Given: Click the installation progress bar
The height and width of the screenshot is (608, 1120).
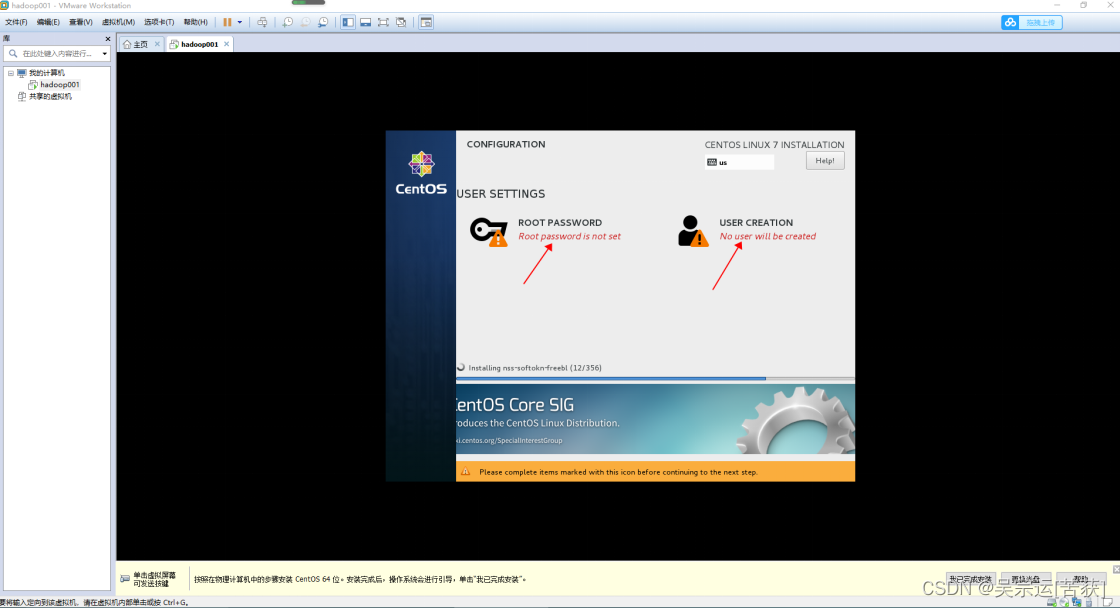Looking at the screenshot, I should (x=655, y=378).
